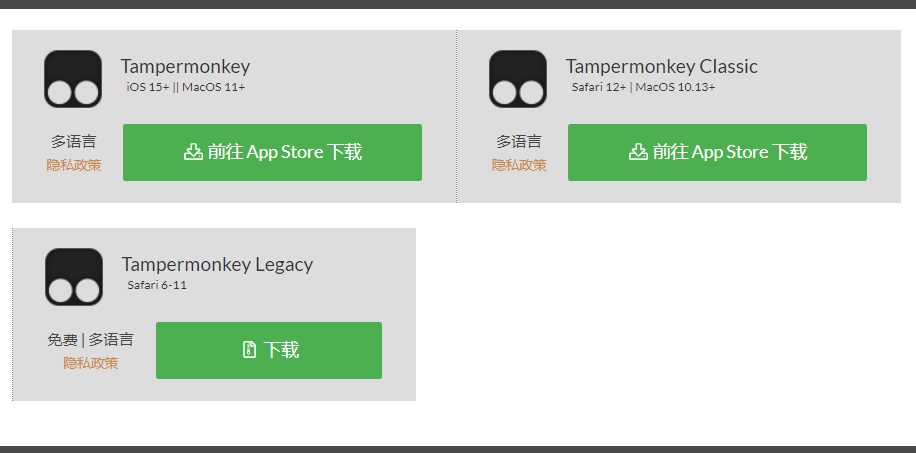This screenshot has width=916, height=453.
Task: Open App Store download for Tampermonkey Classic
Action: [717, 152]
